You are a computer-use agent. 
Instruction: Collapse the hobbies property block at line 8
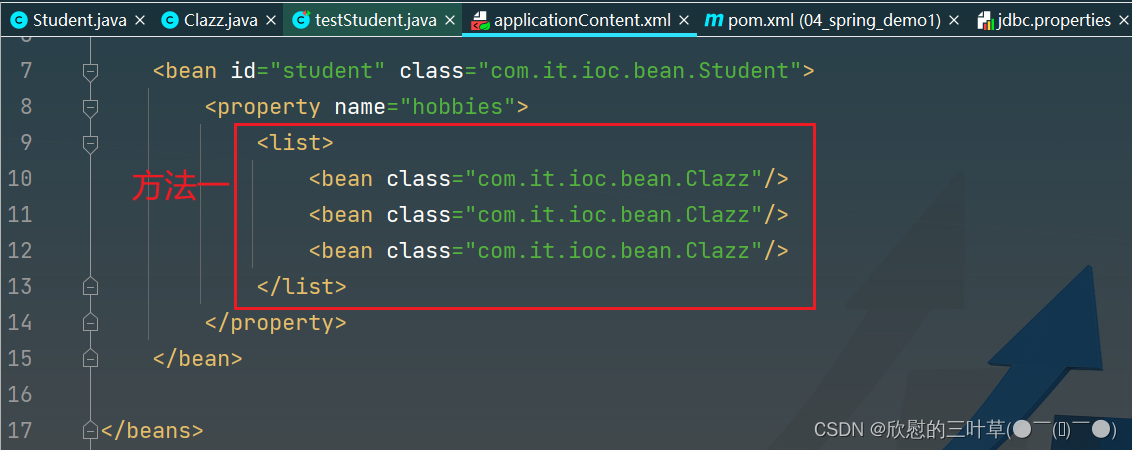point(91,107)
